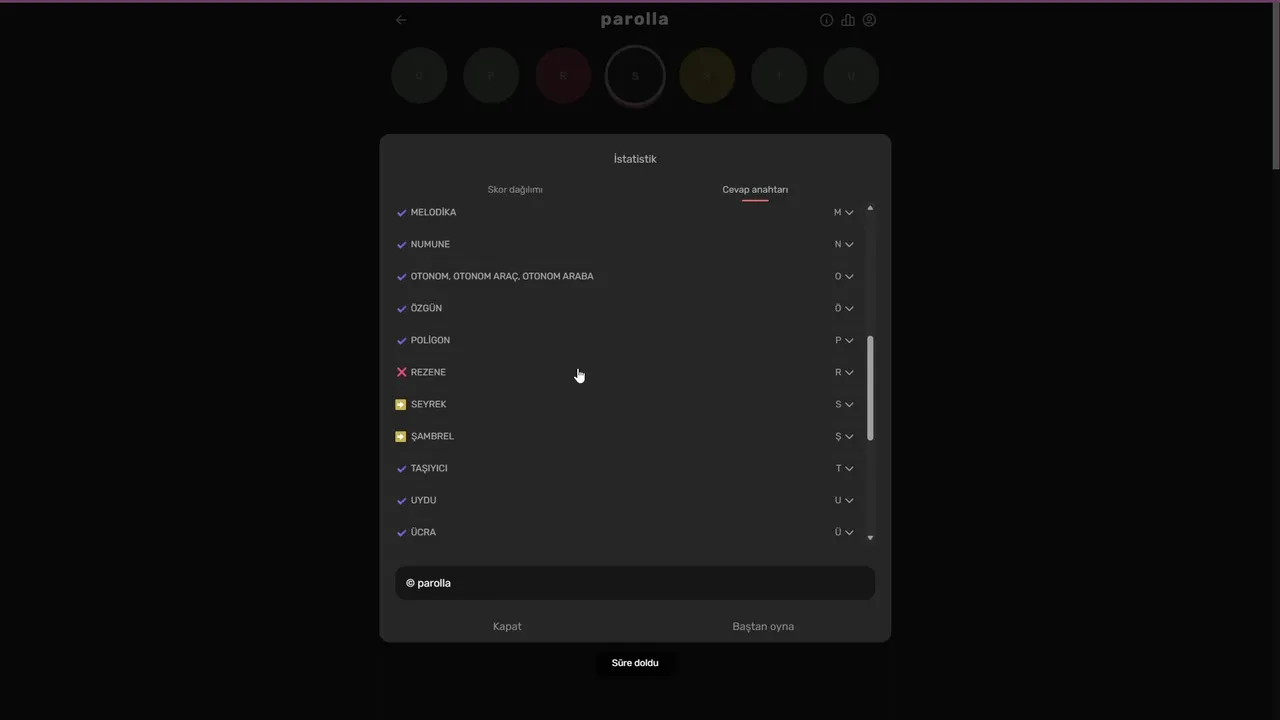Open the user profile icon

point(869,20)
